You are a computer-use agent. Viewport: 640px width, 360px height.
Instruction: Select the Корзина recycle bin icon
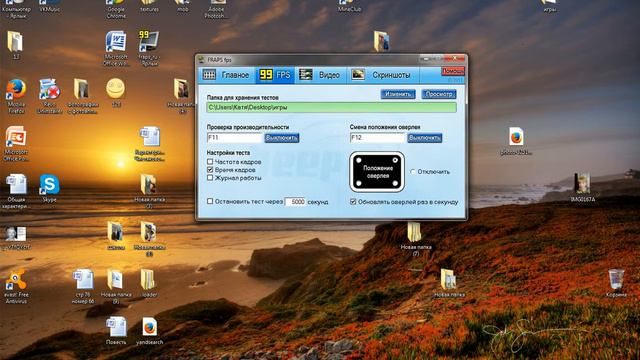coord(616,283)
